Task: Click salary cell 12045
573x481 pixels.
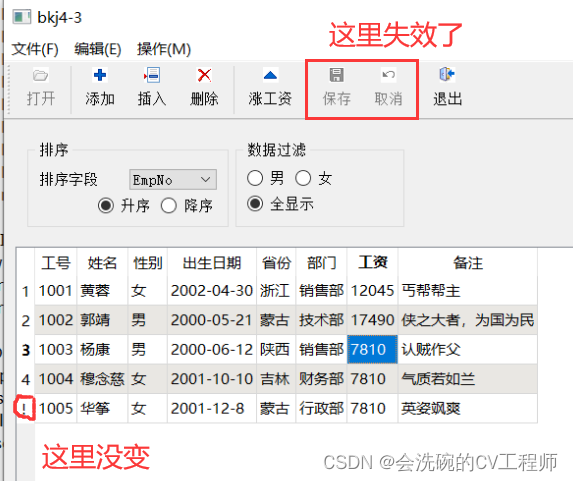Action: (372, 291)
